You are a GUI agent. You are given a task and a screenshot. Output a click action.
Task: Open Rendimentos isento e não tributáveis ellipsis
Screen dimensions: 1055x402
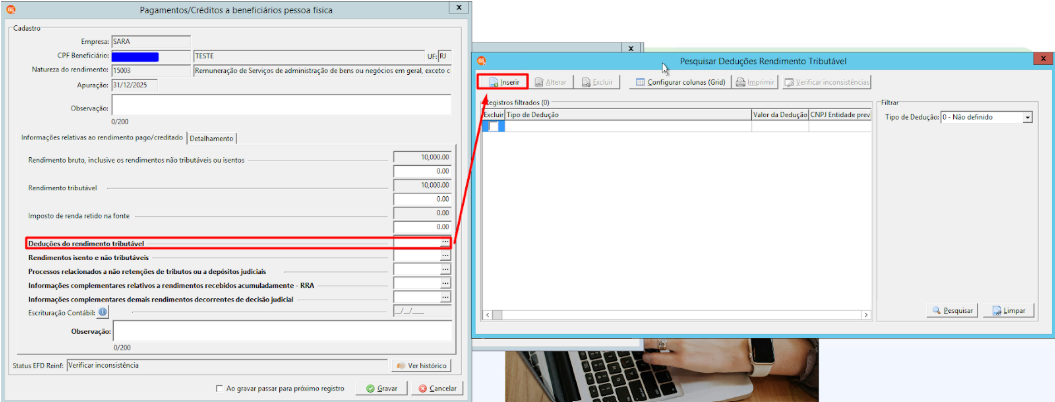[x=445, y=257]
